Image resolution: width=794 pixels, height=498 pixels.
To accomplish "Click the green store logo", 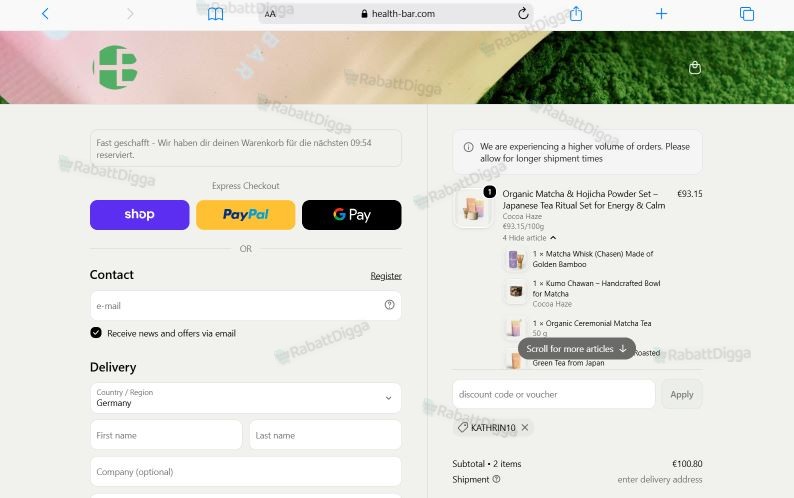I will pos(116,67).
